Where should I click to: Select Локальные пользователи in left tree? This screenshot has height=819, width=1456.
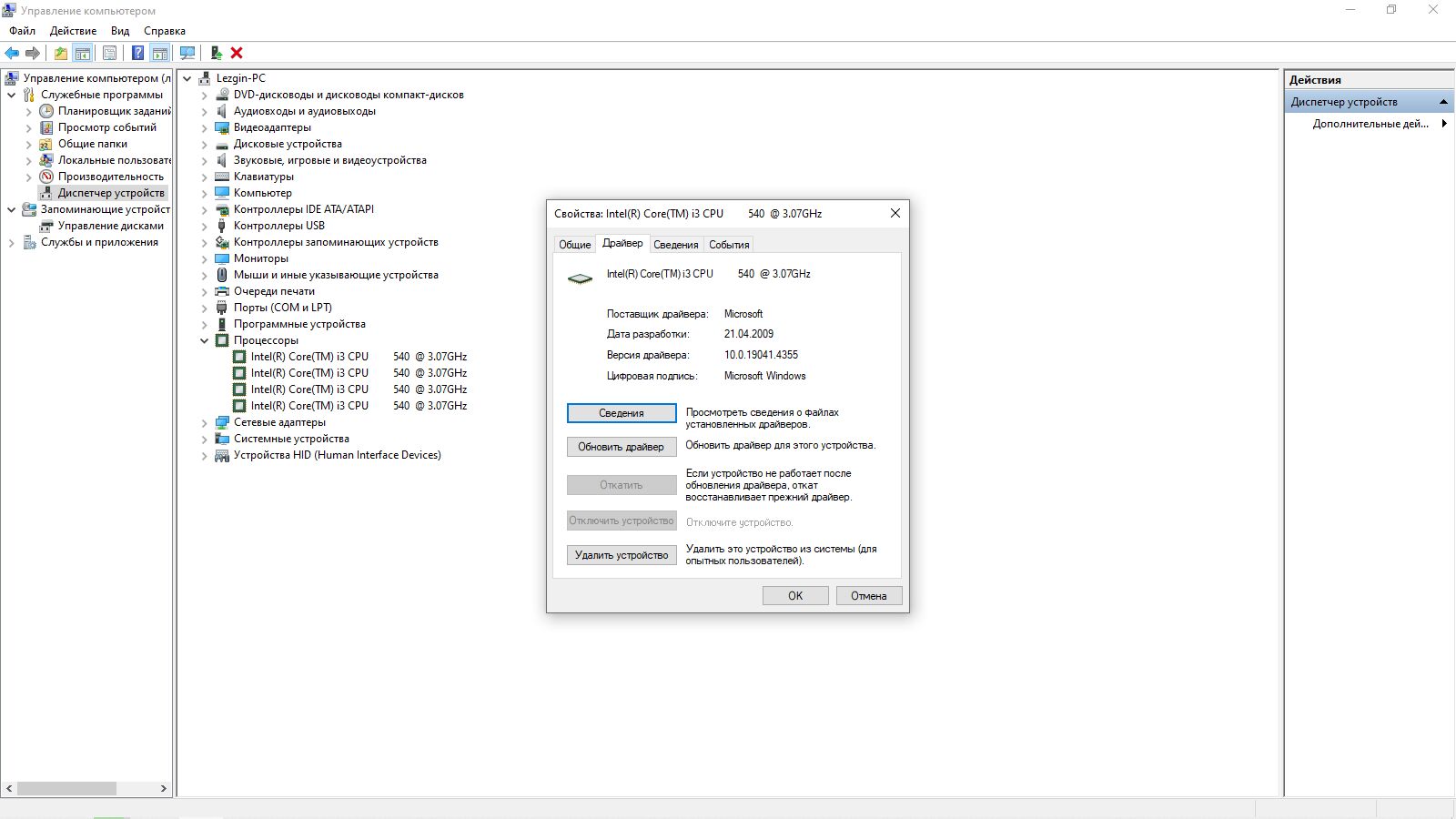click(114, 160)
